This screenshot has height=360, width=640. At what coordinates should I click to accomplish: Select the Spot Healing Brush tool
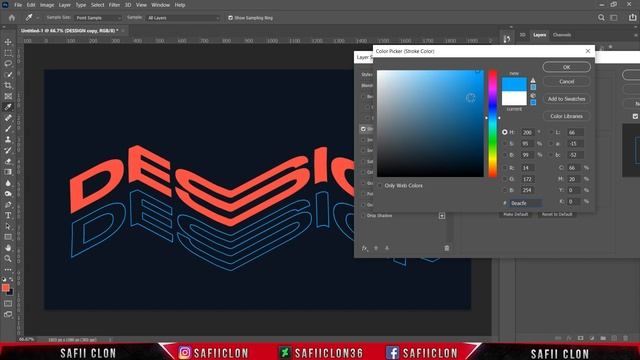(8, 118)
